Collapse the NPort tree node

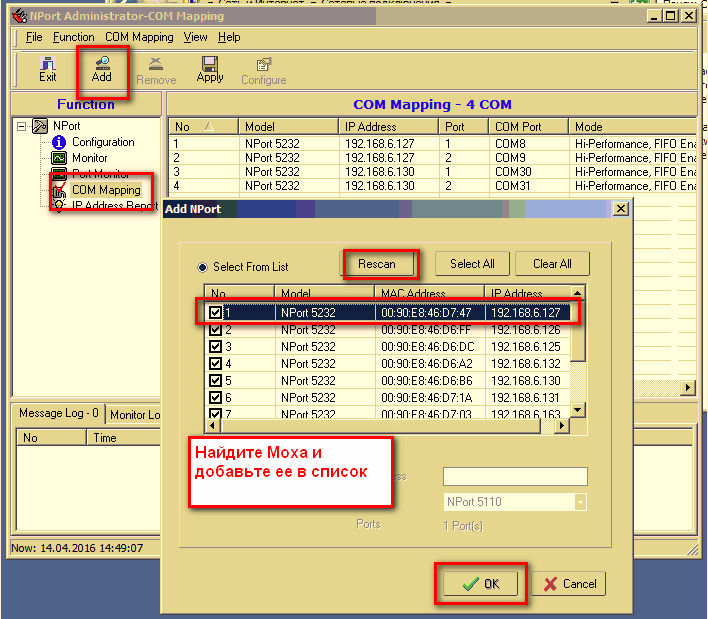click(23, 127)
